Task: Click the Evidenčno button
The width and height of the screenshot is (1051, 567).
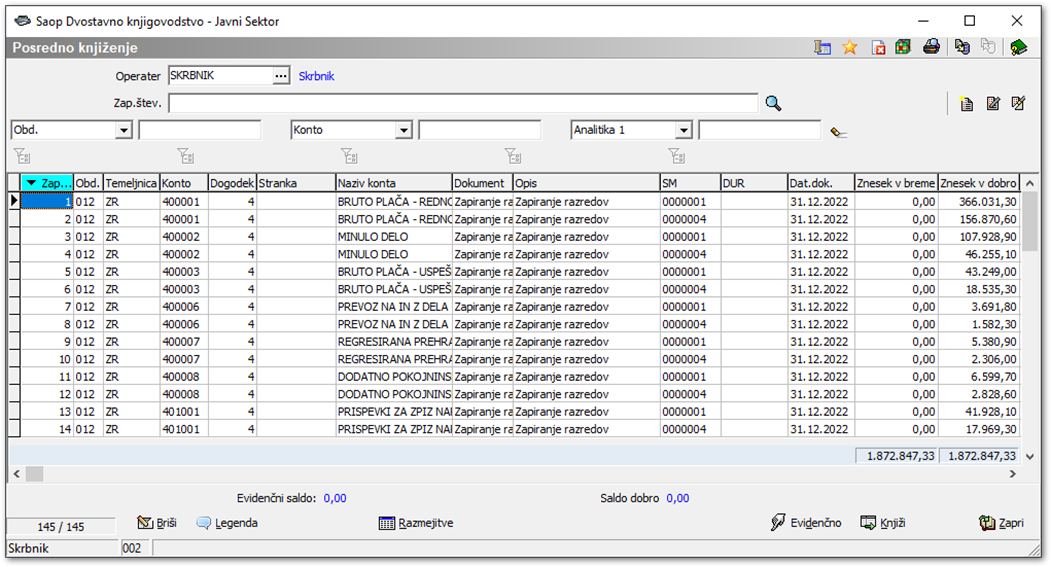Action: point(806,523)
